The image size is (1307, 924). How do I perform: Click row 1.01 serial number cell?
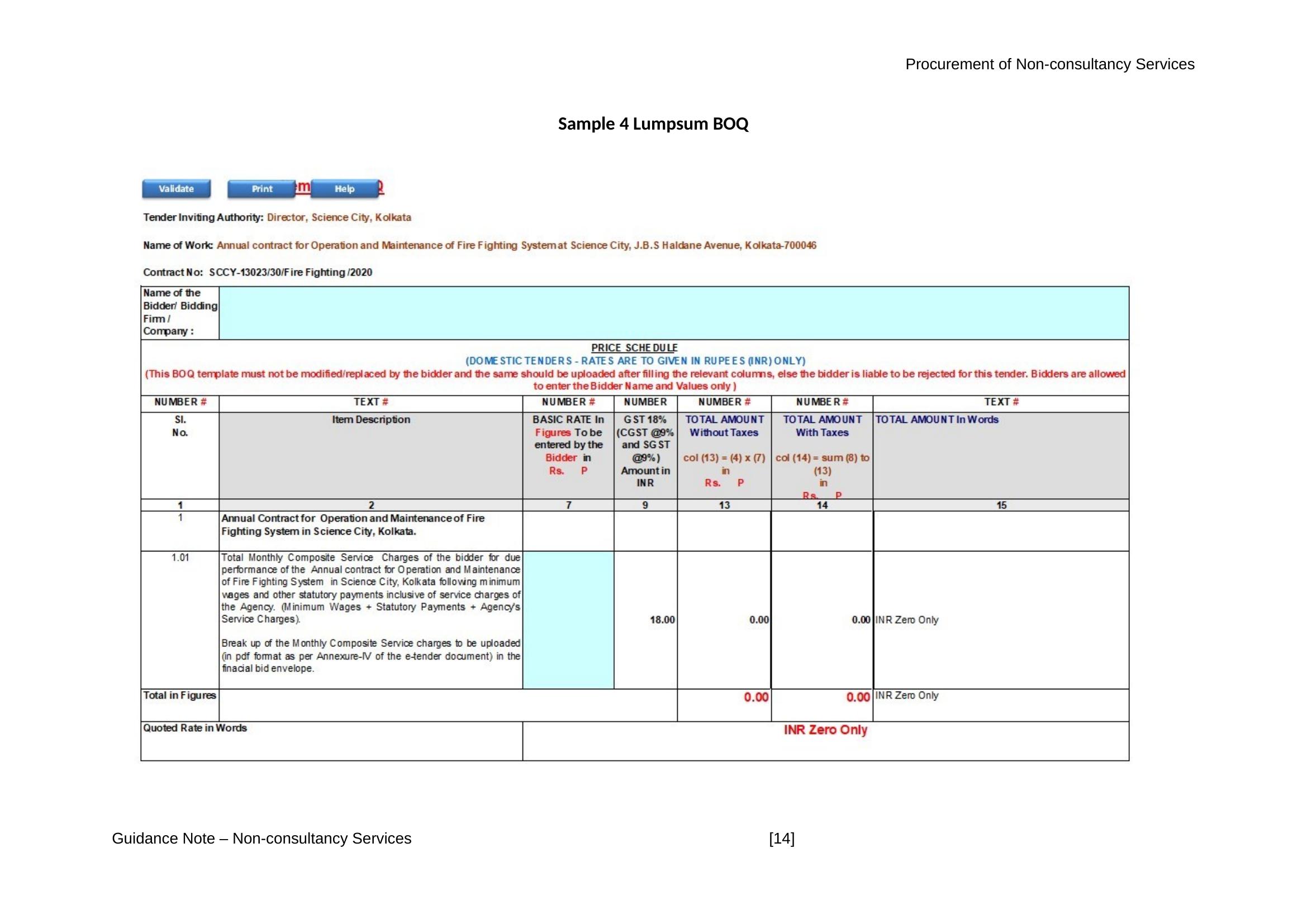pyautogui.click(x=180, y=558)
